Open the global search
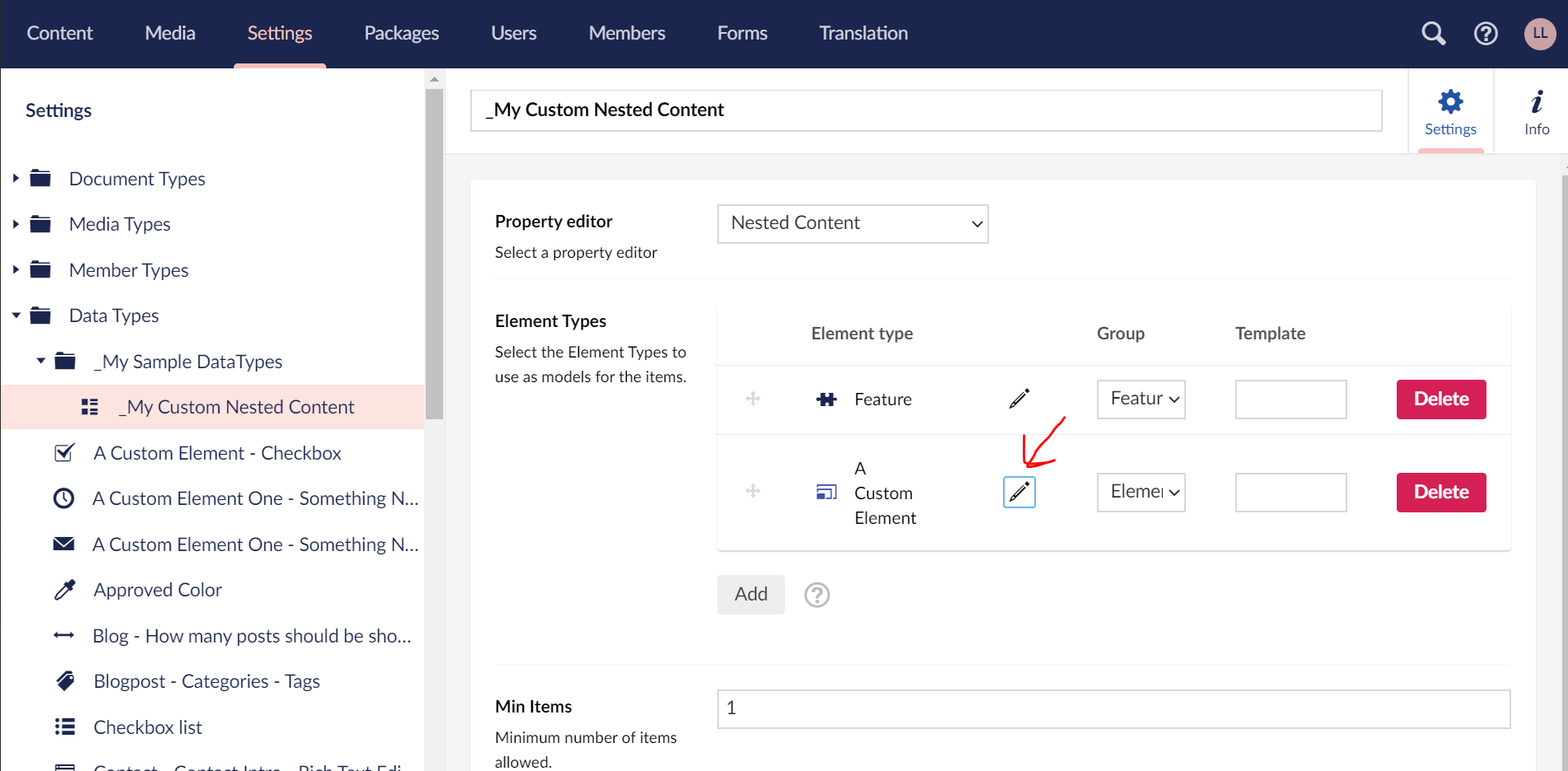Screen dimensions: 1568x771 click(x=1433, y=34)
